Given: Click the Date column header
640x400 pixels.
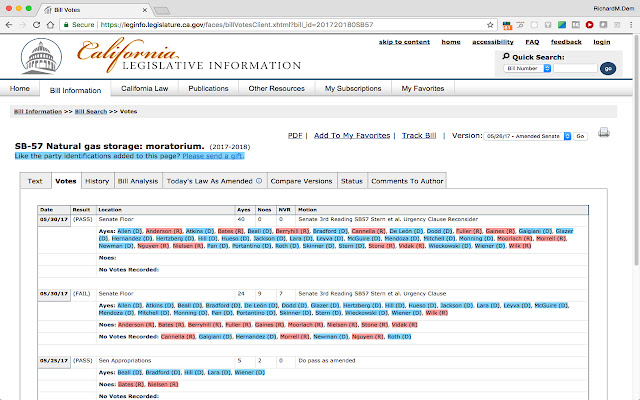Looking at the screenshot, I should point(54,210).
